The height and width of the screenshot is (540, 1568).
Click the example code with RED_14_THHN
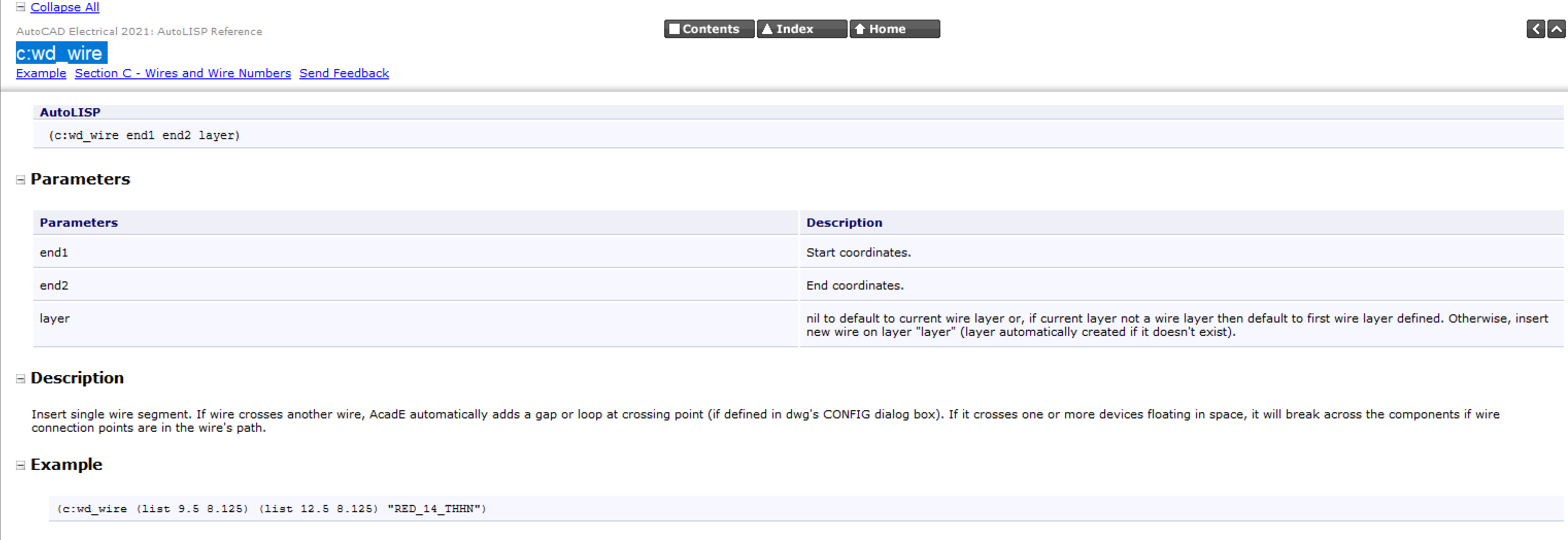tap(272, 509)
